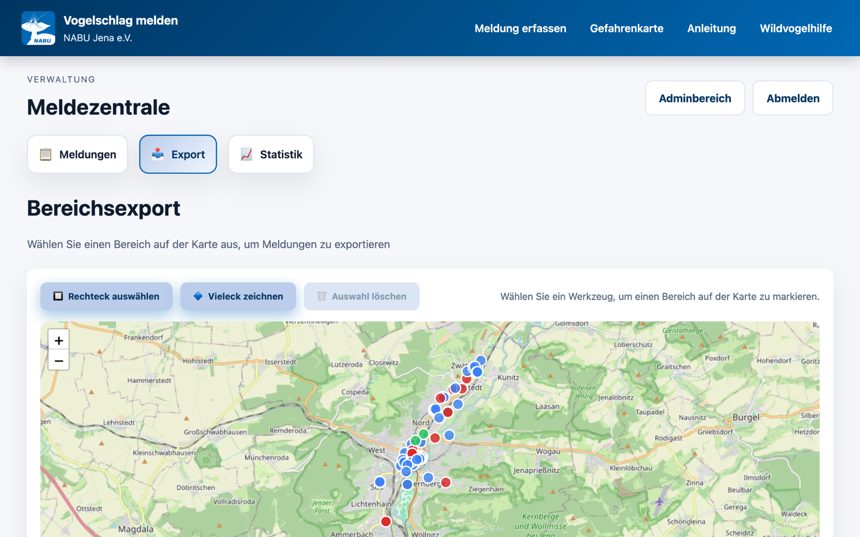Click the blue diamond polygon icon
The height and width of the screenshot is (537, 860).
pos(198,296)
